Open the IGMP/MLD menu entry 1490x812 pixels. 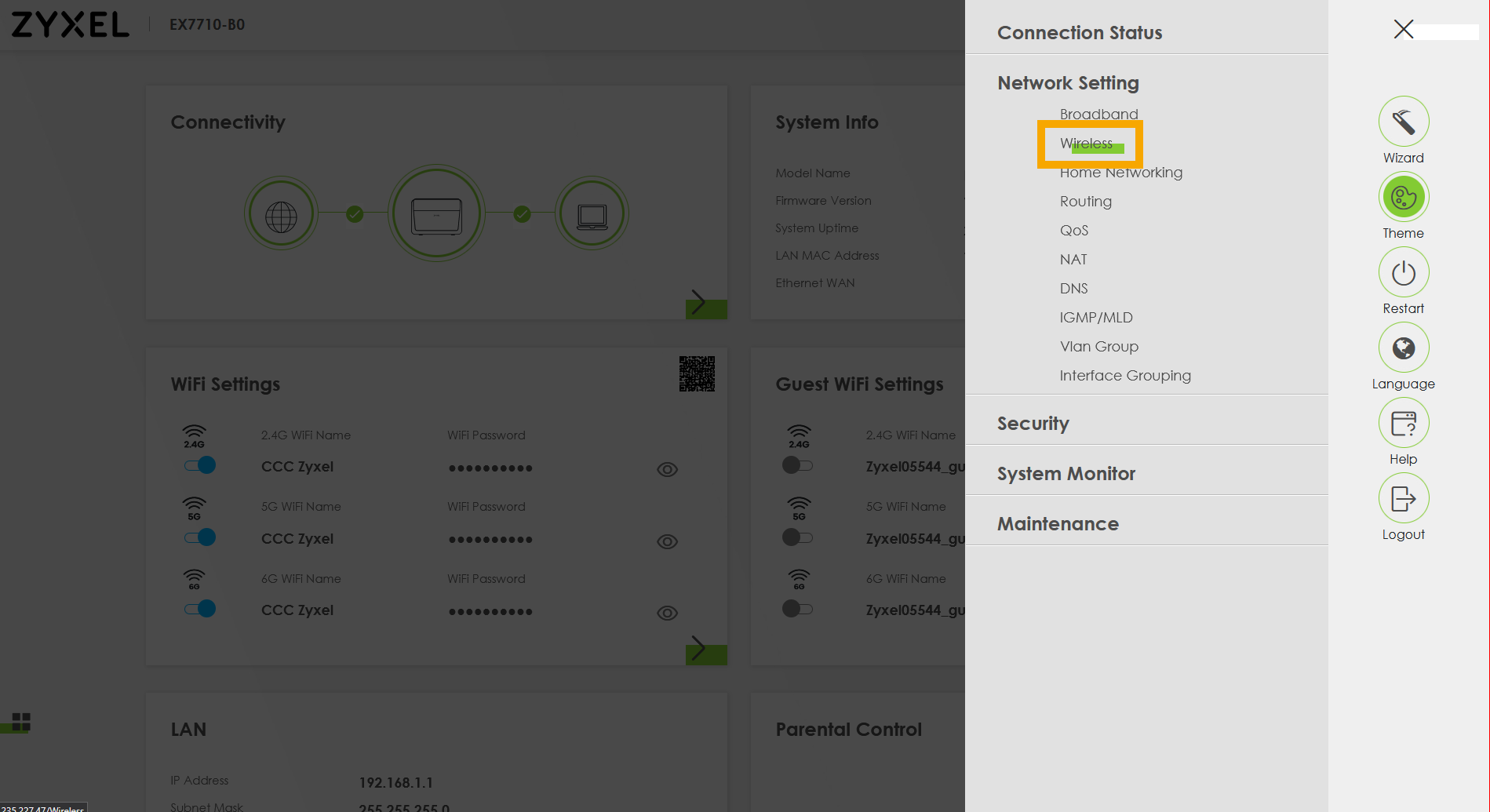click(1095, 318)
